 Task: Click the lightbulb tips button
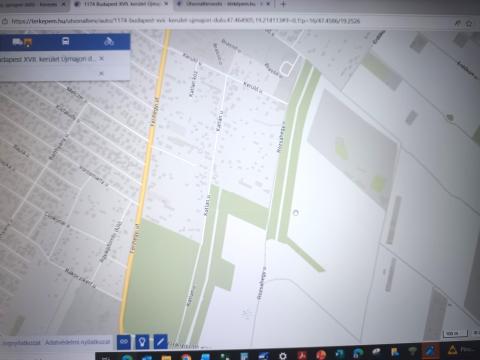[x=142, y=342]
